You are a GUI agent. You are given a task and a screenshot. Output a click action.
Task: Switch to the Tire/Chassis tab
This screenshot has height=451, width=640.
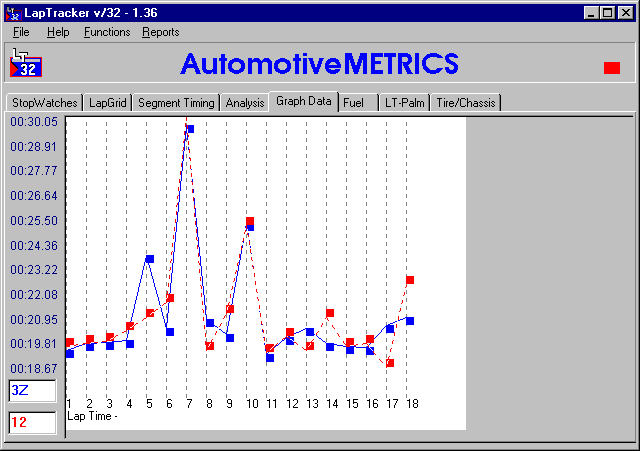pos(466,102)
